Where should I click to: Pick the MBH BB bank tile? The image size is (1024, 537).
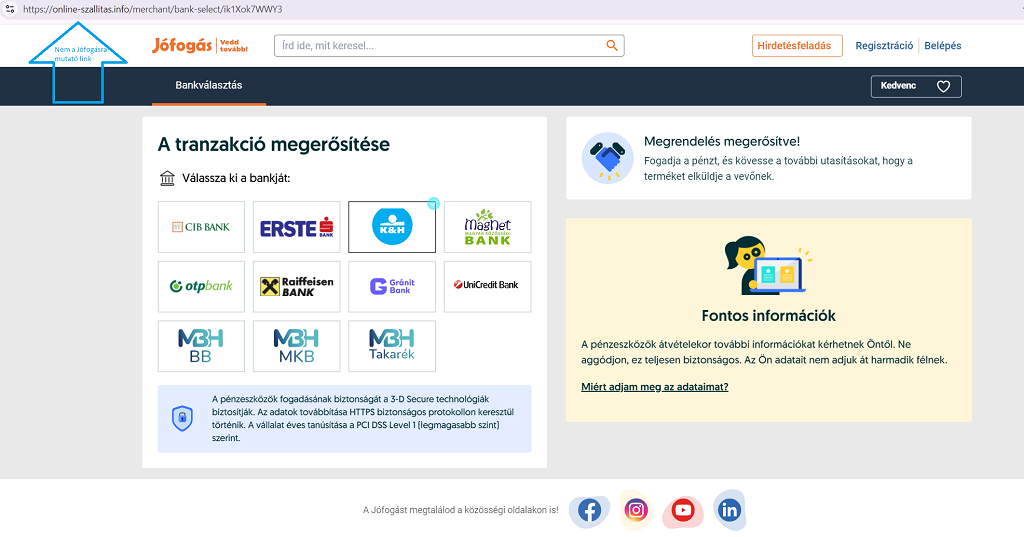(201, 346)
